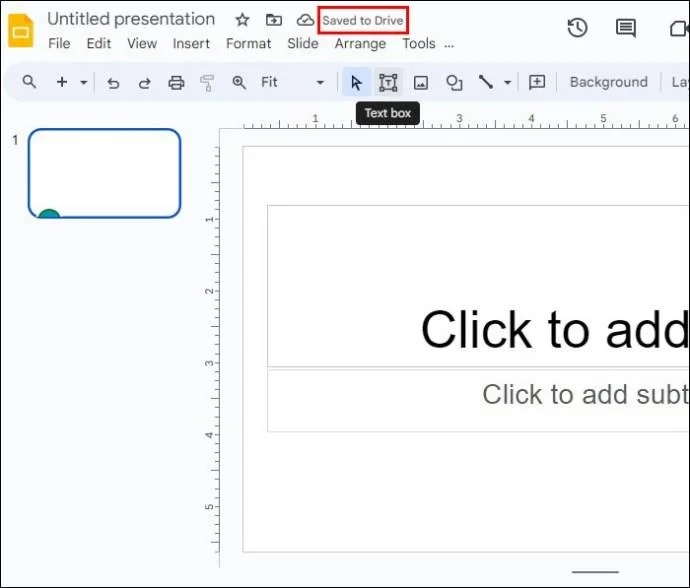Open the Arrange menu
Screen dimensions: 690x588
(360, 44)
